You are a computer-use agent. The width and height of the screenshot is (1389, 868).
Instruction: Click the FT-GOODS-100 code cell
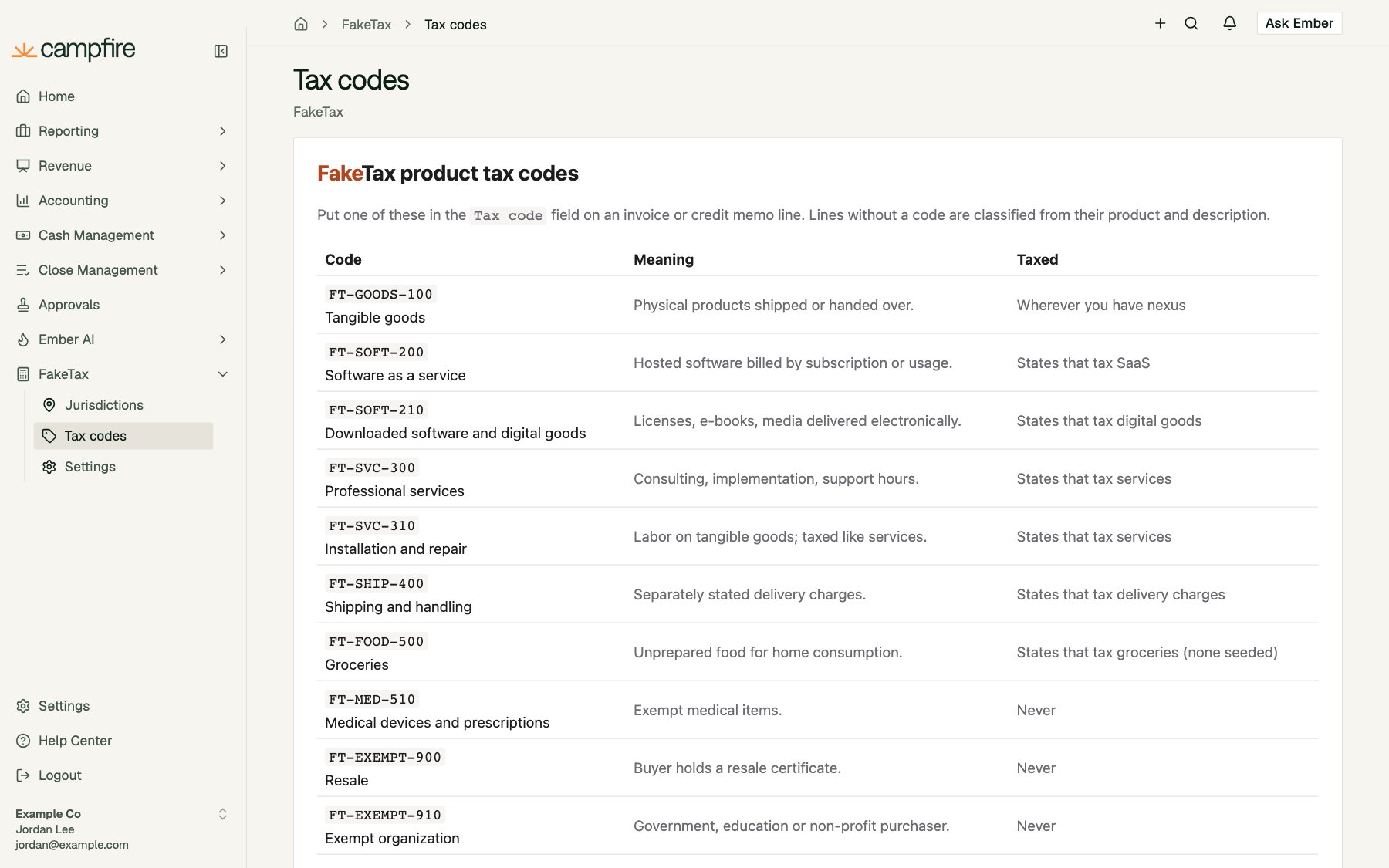pyautogui.click(x=471, y=305)
